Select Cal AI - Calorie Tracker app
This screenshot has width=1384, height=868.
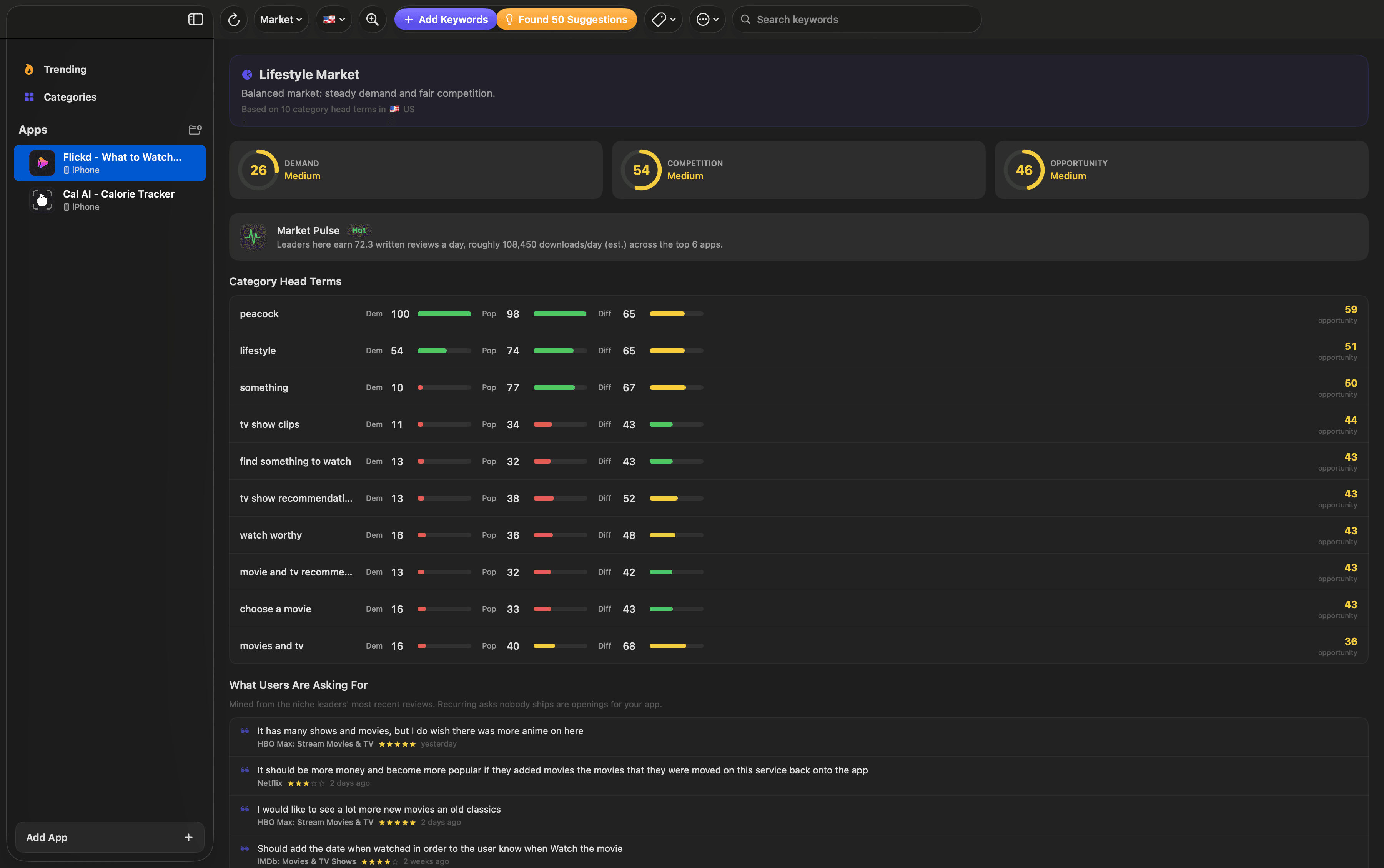110,200
